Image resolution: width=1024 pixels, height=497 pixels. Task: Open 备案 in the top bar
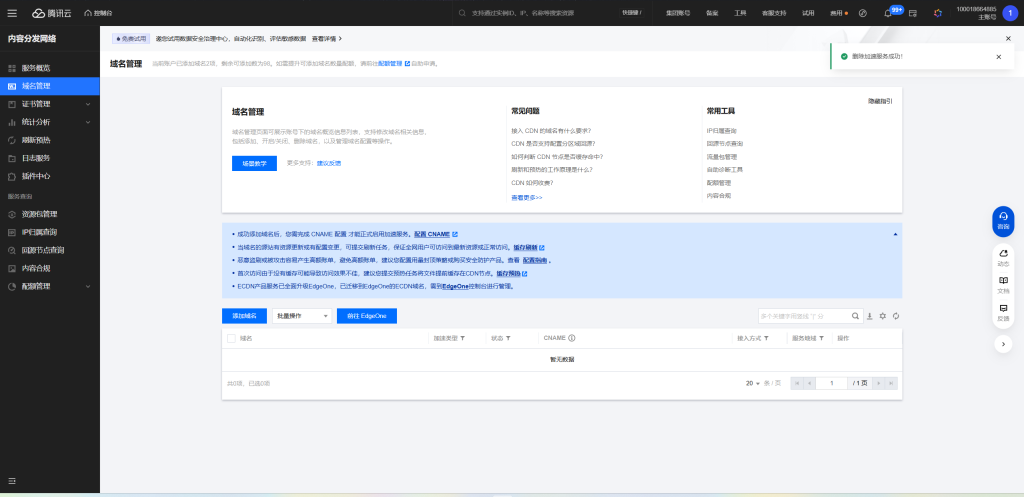coord(712,13)
